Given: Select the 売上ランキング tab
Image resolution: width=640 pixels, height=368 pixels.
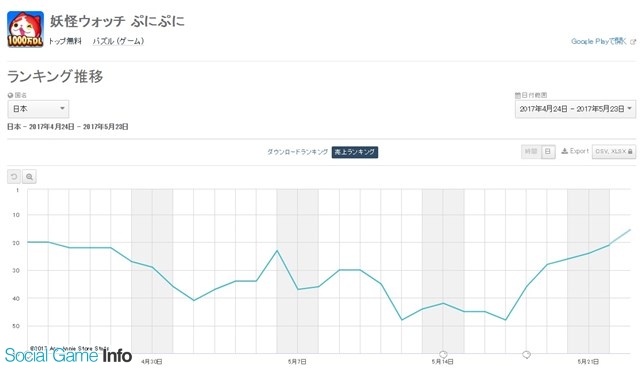Looking at the screenshot, I should coord(355,152).
